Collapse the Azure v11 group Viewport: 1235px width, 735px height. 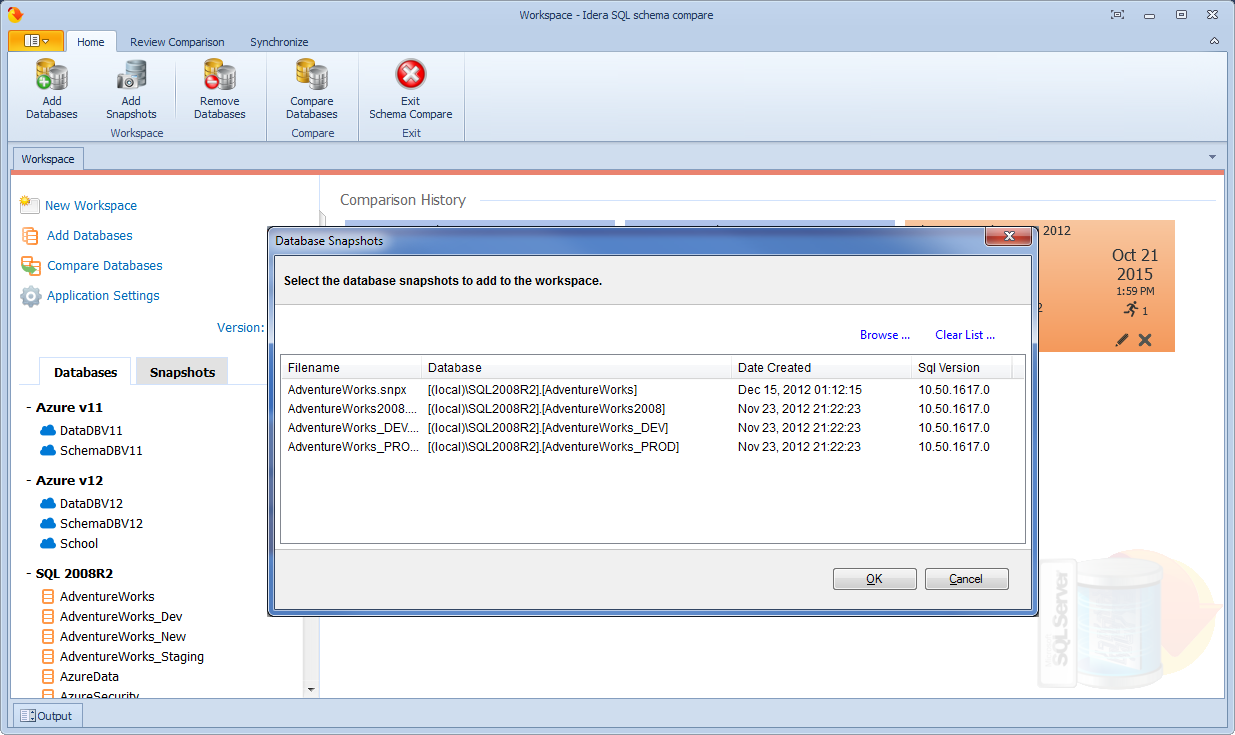27,408
